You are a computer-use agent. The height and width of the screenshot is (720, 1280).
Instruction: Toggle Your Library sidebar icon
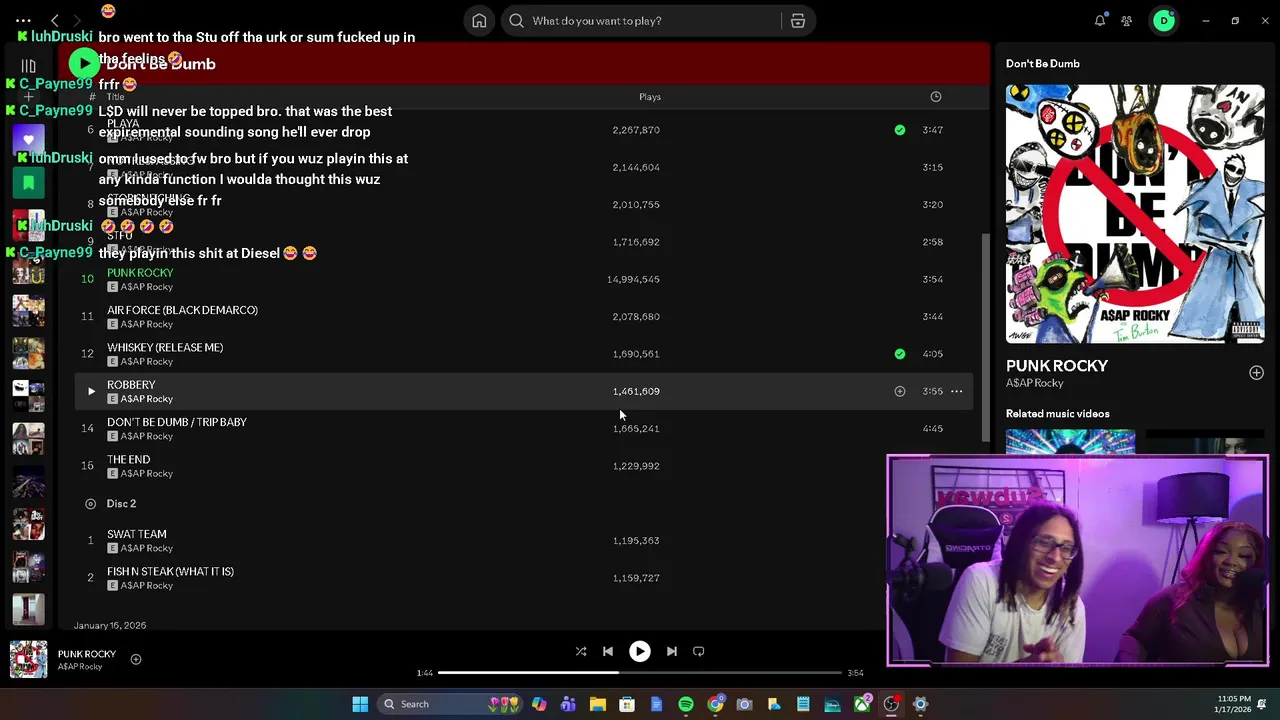coord(28,67)
